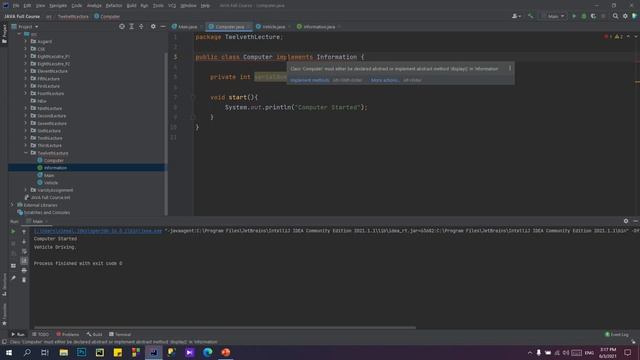Click the error count indicator in editor
Viewport: 640px width, 360px height.
coord(607,37)
